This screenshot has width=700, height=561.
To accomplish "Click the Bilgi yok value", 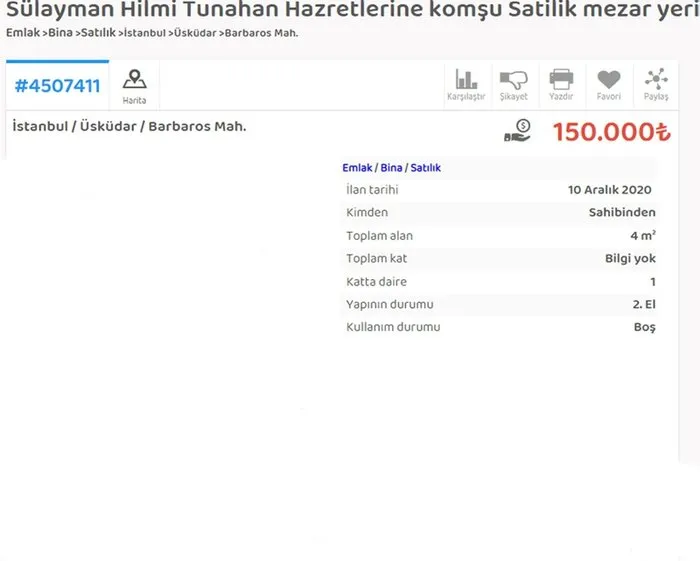I will (x=630, y=258).
